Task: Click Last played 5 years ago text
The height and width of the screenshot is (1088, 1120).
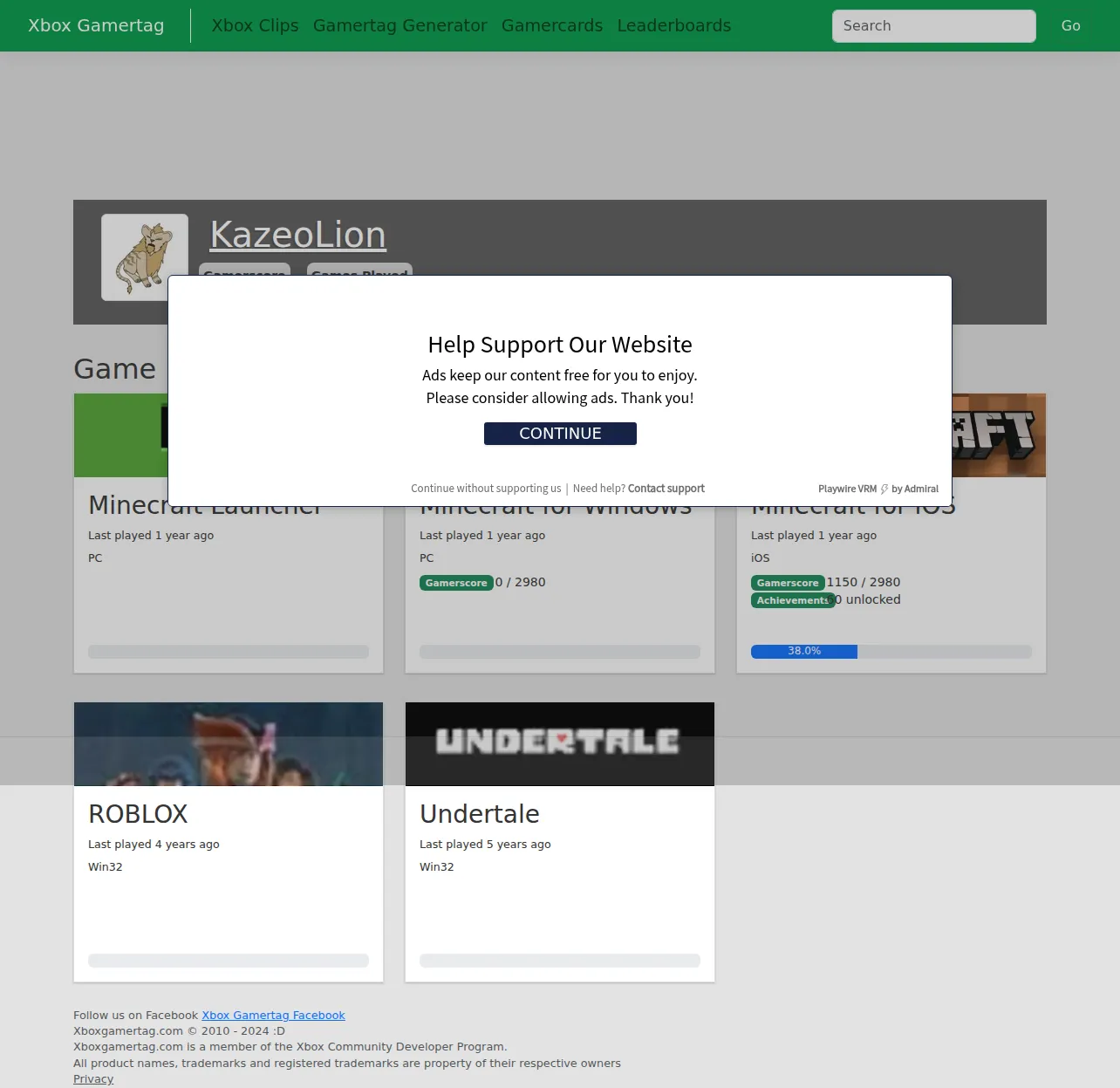Action: 485,845
